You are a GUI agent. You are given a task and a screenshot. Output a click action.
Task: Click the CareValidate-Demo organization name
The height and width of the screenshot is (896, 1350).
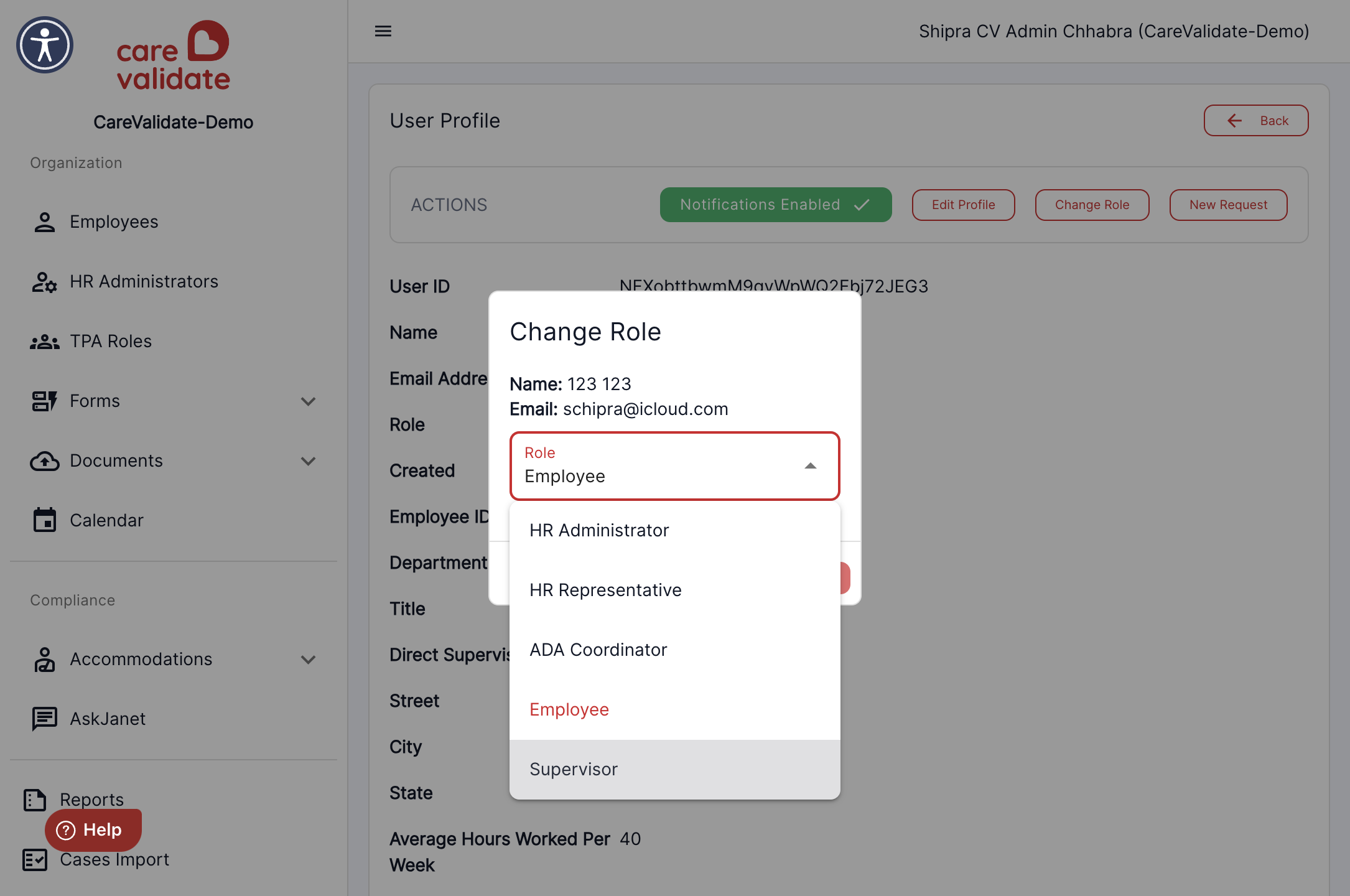pos(173,123)
